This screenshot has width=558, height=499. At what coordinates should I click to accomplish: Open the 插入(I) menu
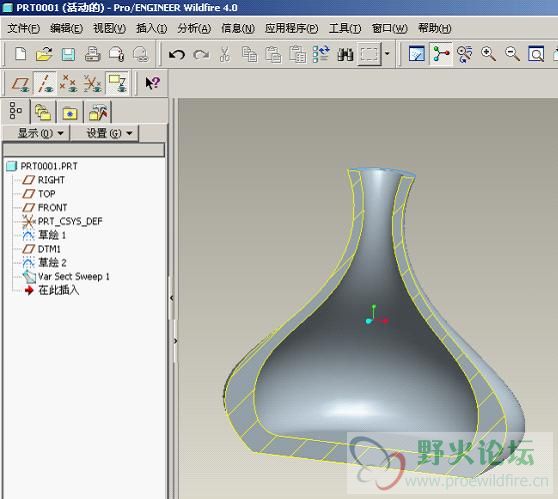point(152,28)
